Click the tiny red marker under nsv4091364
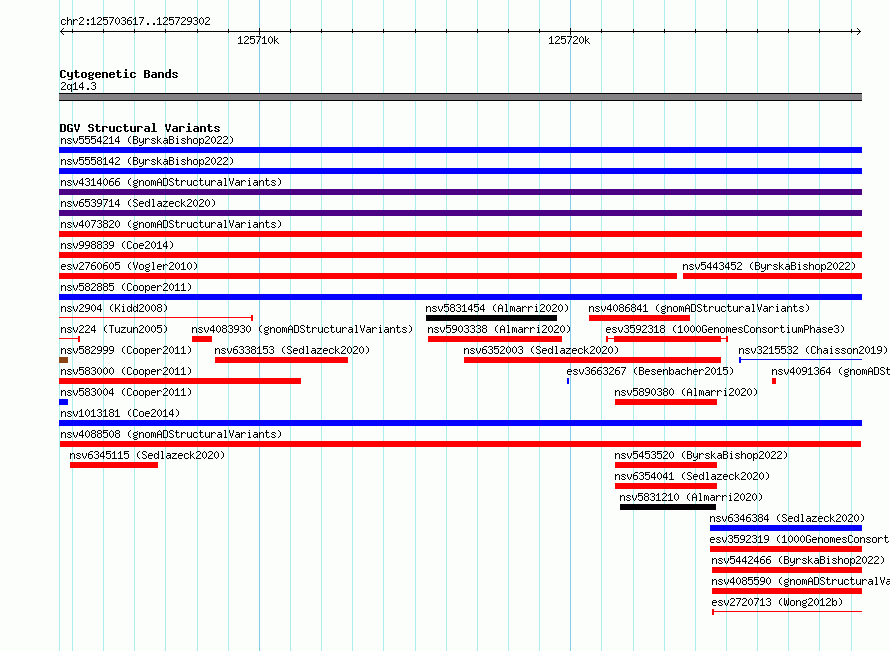Screen dimensions: 890x651 [x=774, y=381]
